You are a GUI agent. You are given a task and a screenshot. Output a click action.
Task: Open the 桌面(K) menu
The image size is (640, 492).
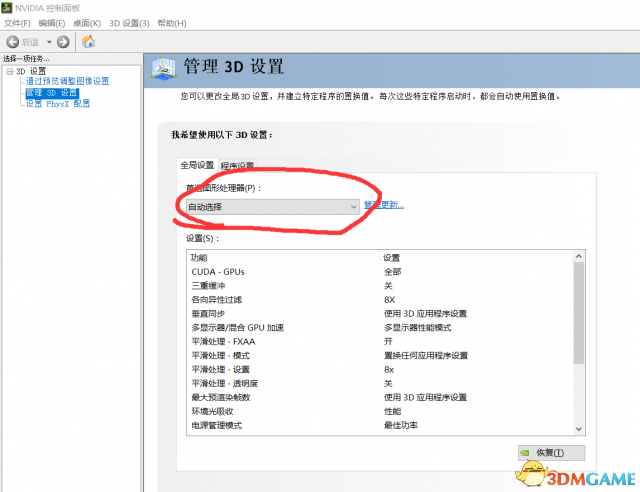87,23
